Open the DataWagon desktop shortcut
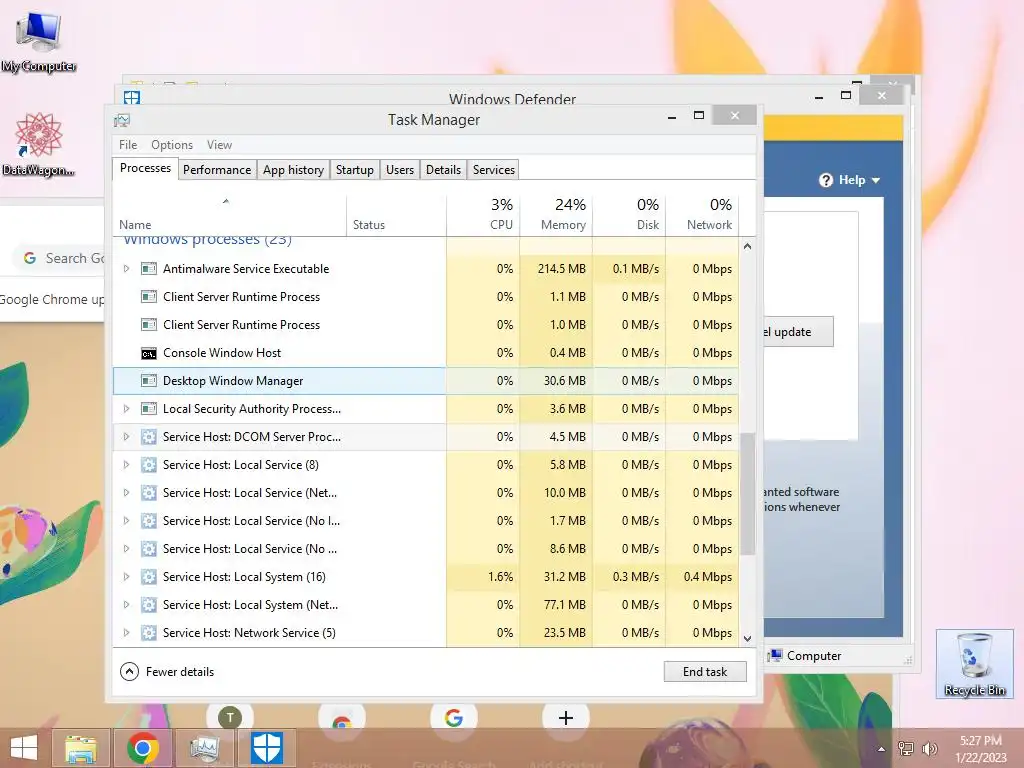1024x768 pixels. [38, 144]
